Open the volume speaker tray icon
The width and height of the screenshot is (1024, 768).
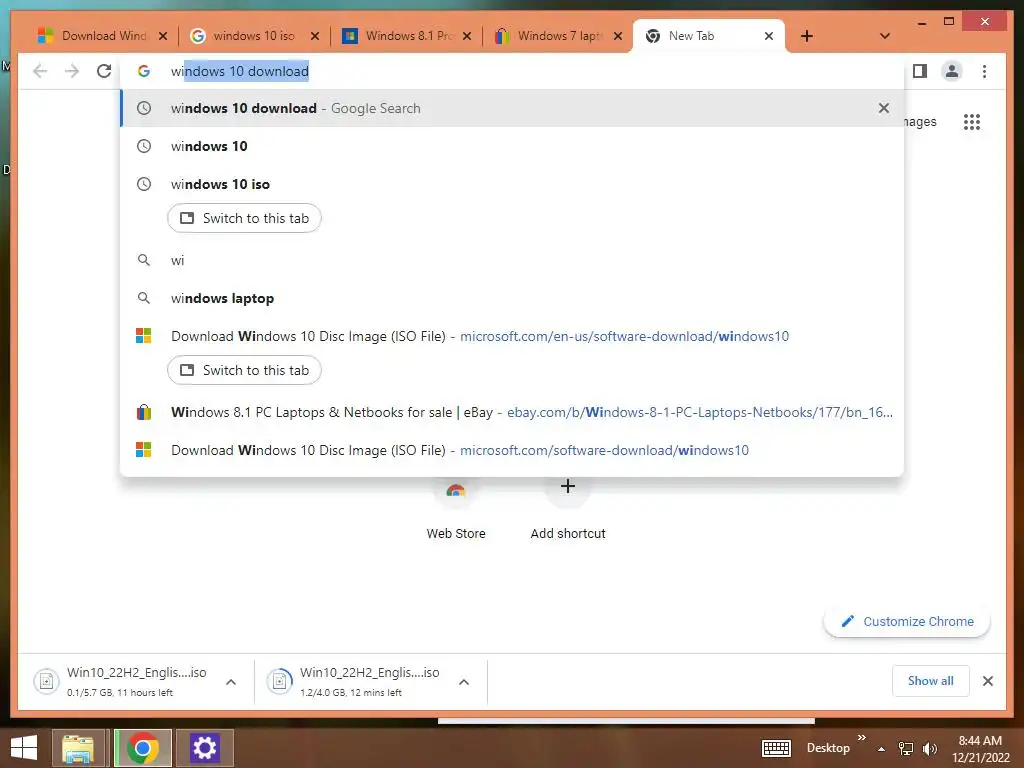coord(930,749)
